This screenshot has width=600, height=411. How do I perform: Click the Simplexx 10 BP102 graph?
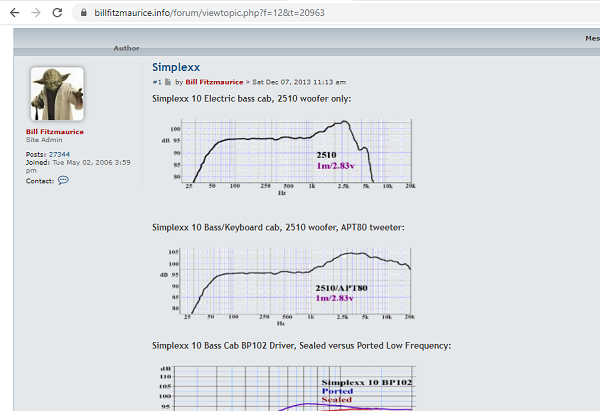click(x=290, y=388)
